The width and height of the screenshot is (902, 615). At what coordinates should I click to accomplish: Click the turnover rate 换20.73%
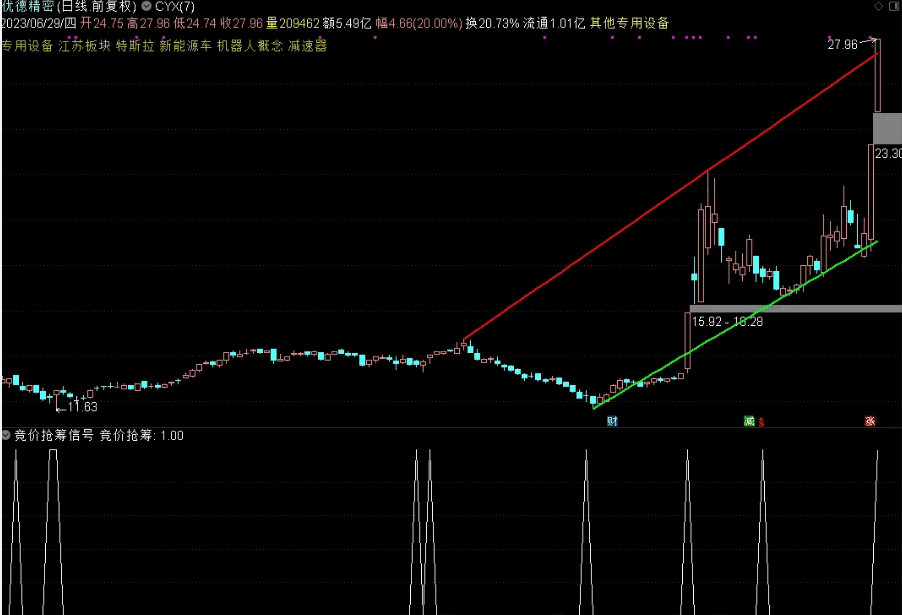pyautogui.click(x=492, y=23)
